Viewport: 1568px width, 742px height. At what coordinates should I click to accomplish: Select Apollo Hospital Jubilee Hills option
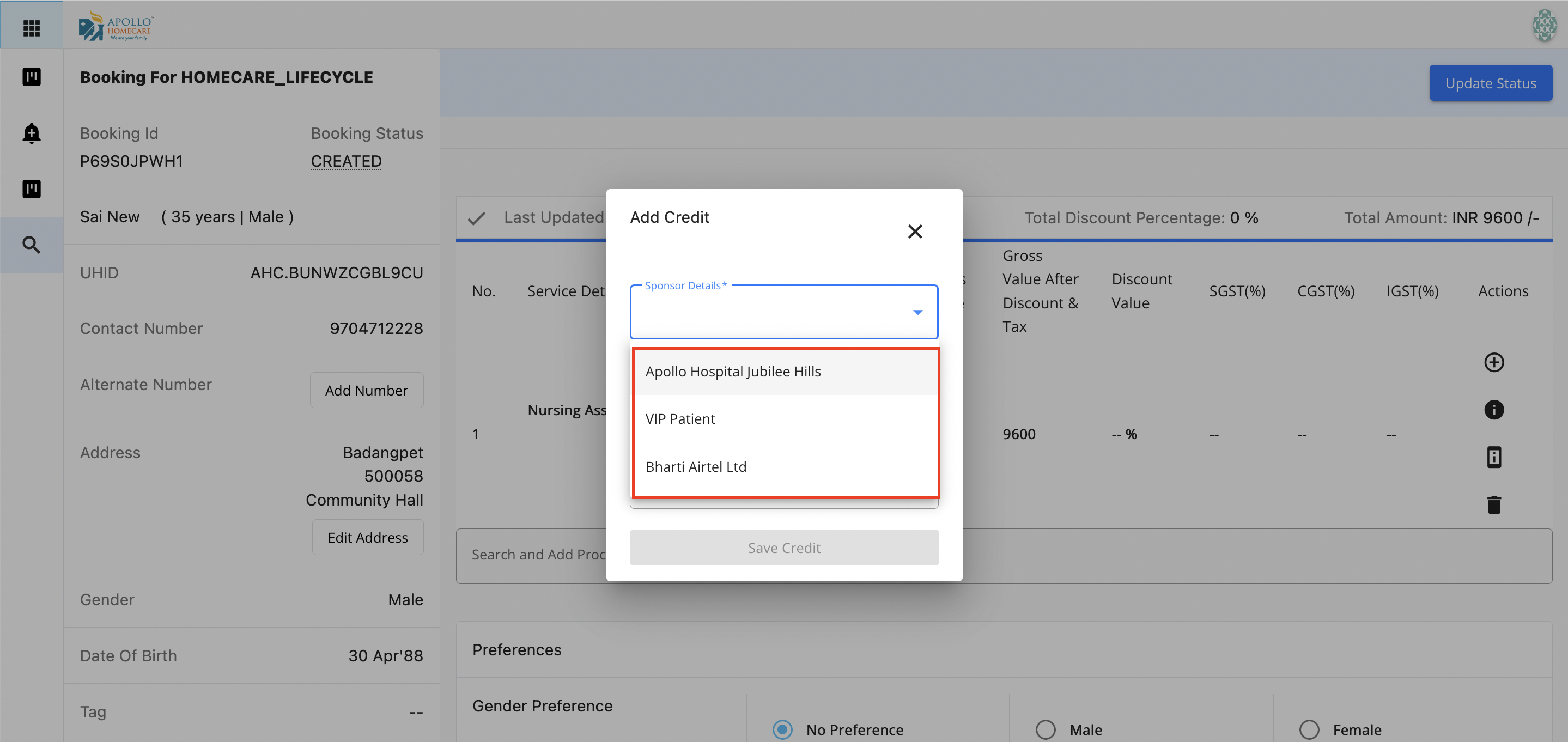(x=733, y=372)
